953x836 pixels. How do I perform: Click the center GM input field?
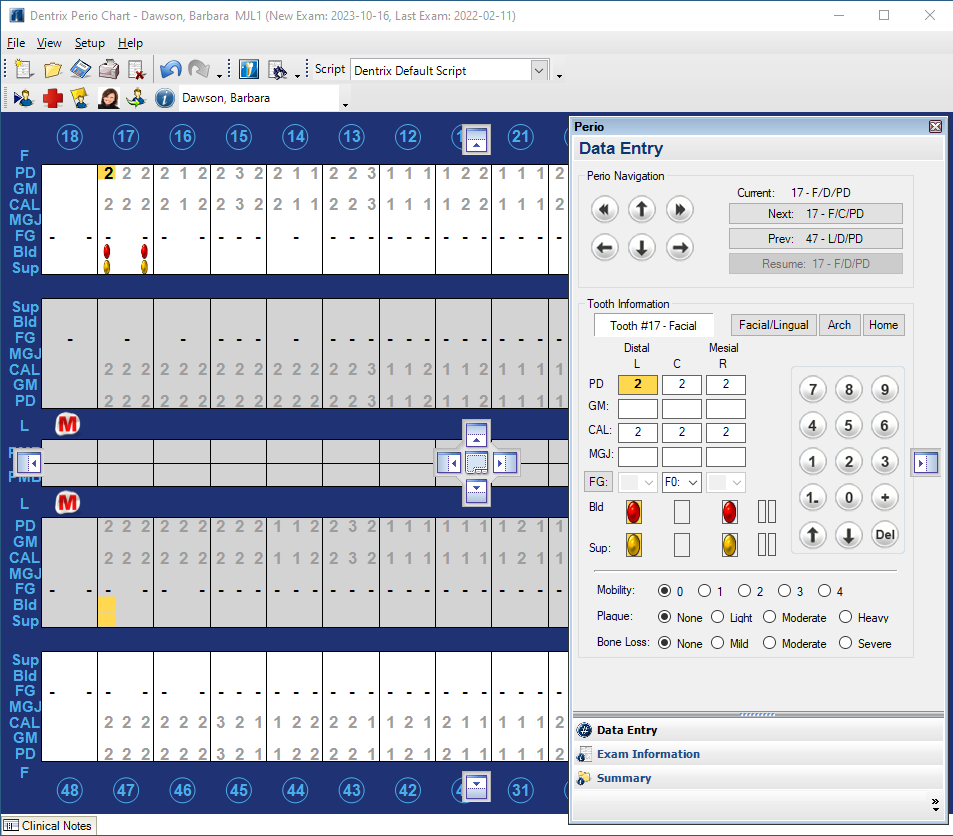[x=681, y=409]
